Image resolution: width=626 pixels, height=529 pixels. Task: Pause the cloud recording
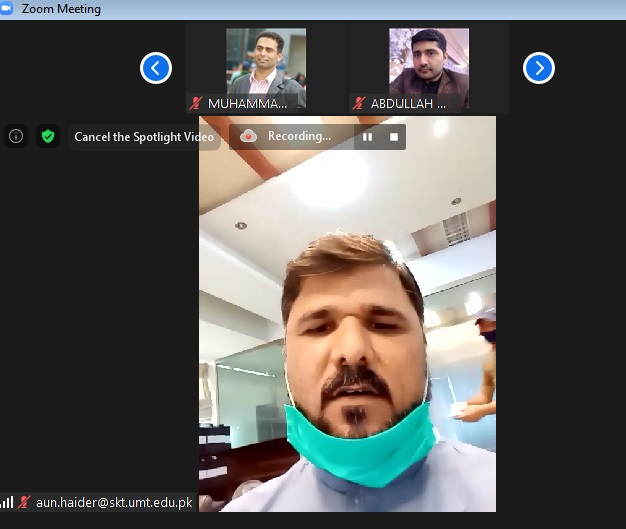pyautogui.click(x=367, y=136)
